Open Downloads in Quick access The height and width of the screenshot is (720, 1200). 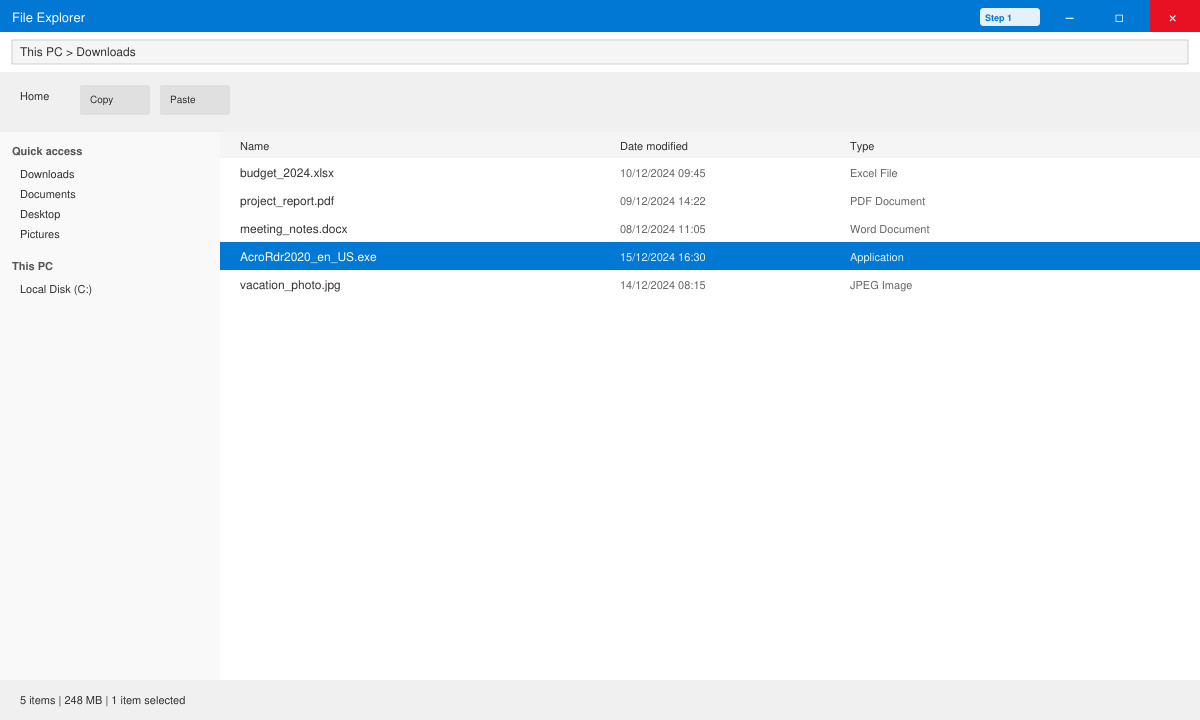pos(47,174)
